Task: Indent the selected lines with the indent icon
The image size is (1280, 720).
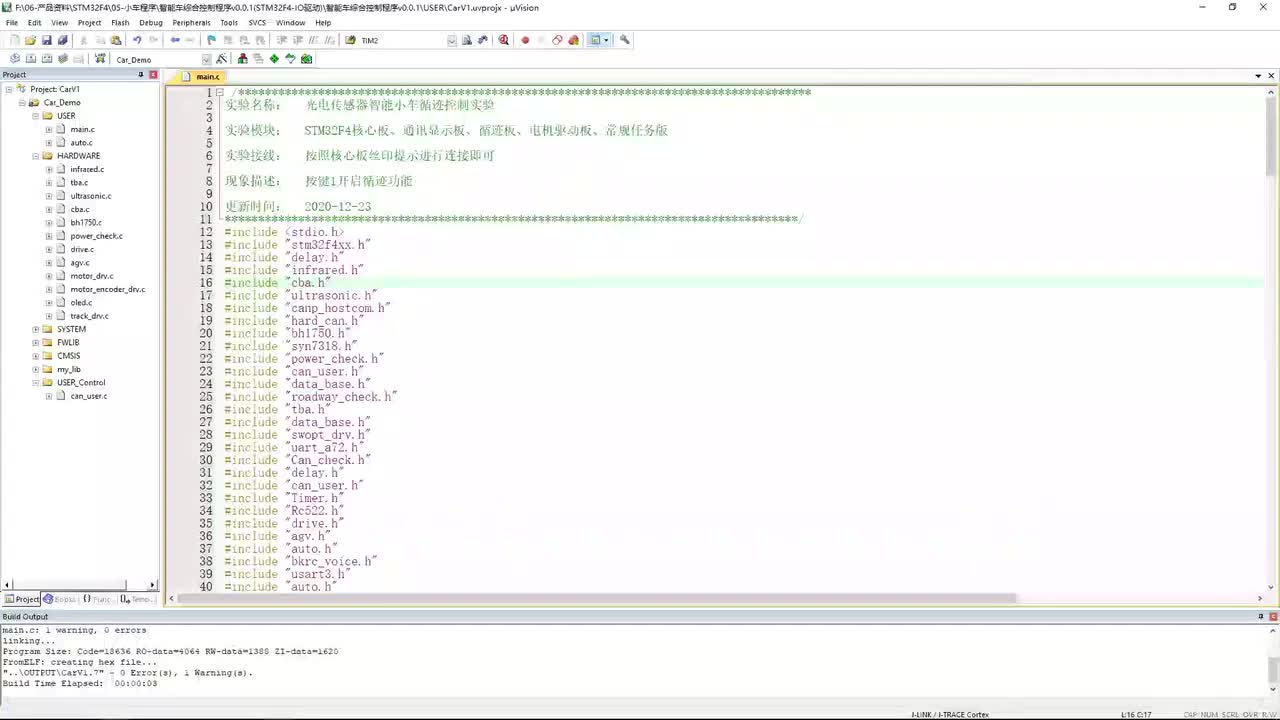Action: pyautogui.click(x=282, y=40)
